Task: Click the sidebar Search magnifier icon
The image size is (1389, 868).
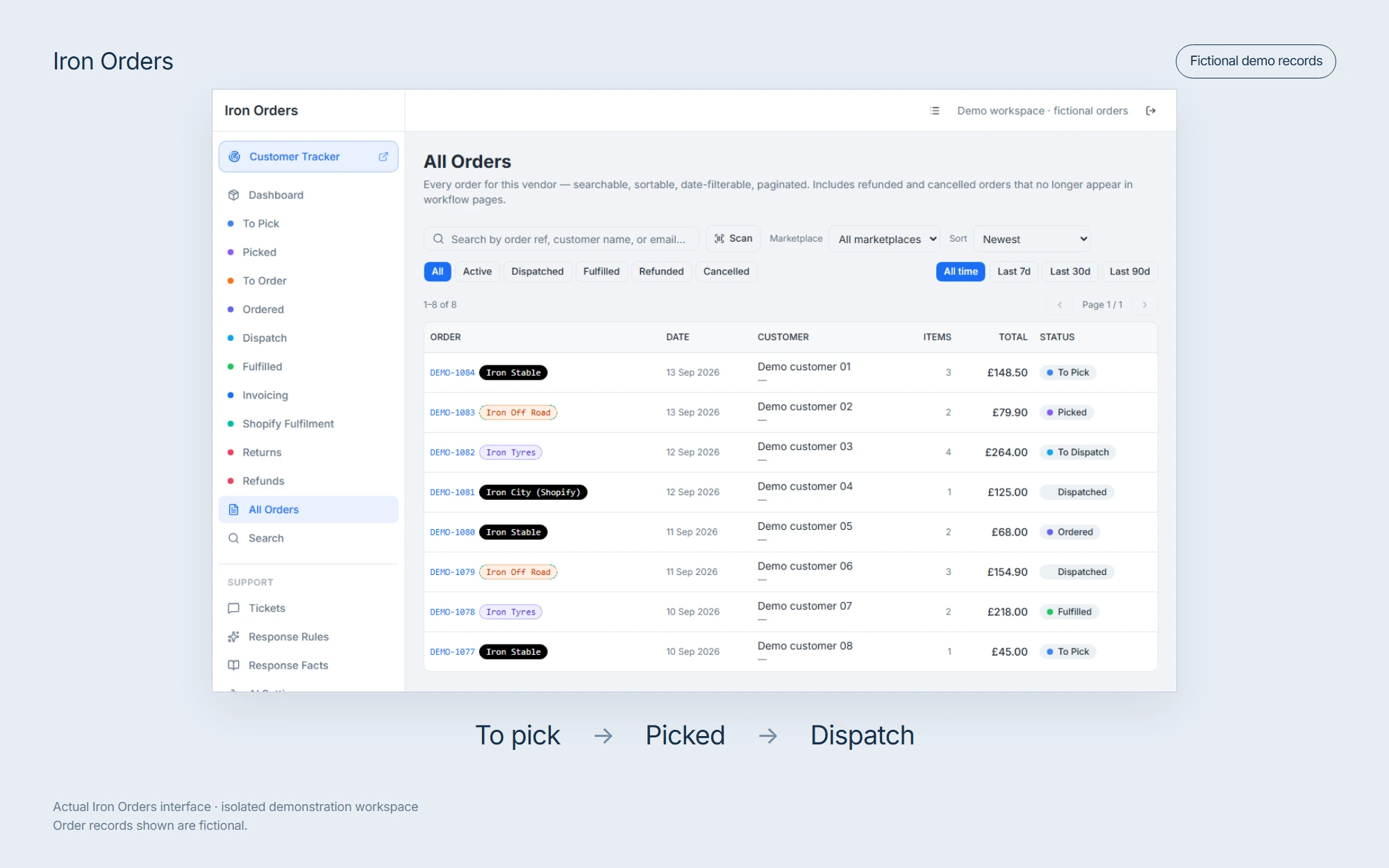Action: (234, 538)
